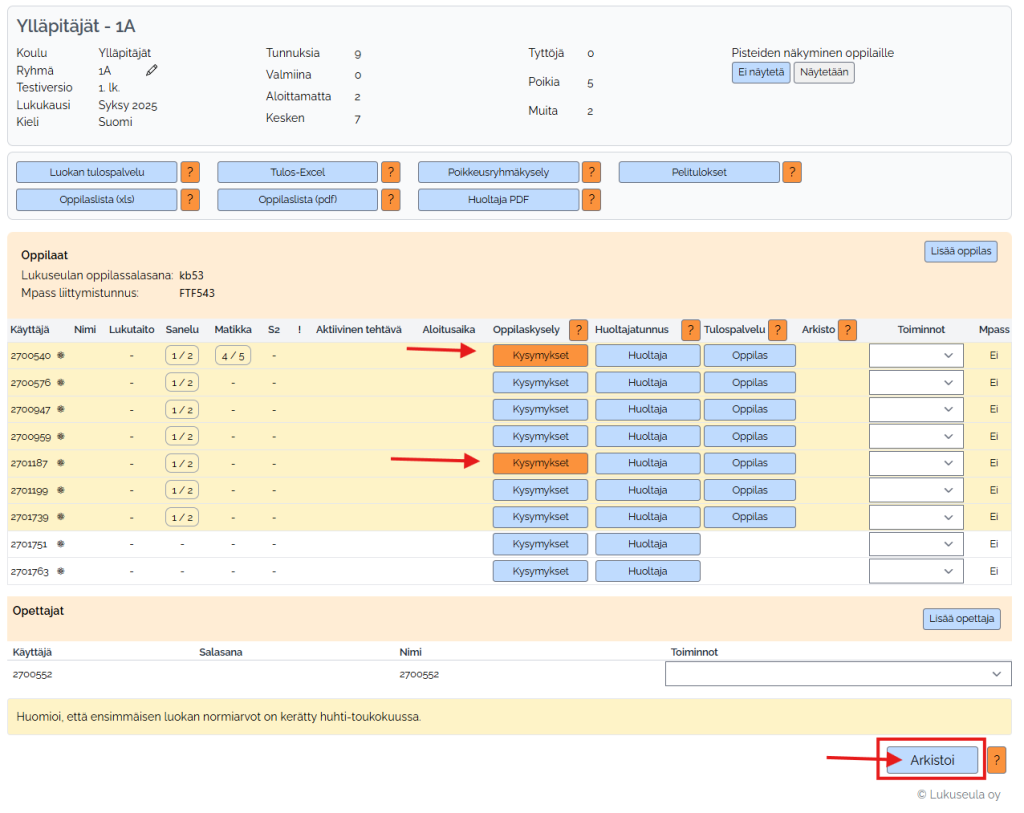
Task: Click the pencil icon next to group 1A
Action: [x=152, y=70]
